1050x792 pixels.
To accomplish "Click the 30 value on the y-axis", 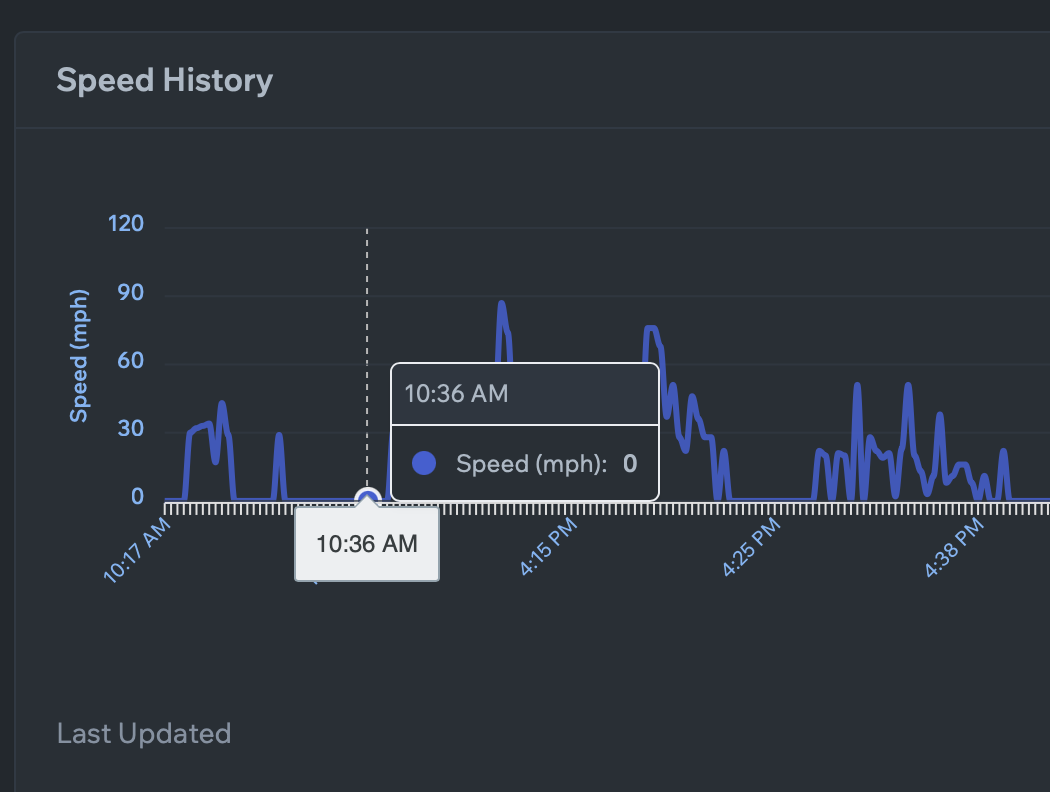I will pyautogui.click(x=130, y=429).
